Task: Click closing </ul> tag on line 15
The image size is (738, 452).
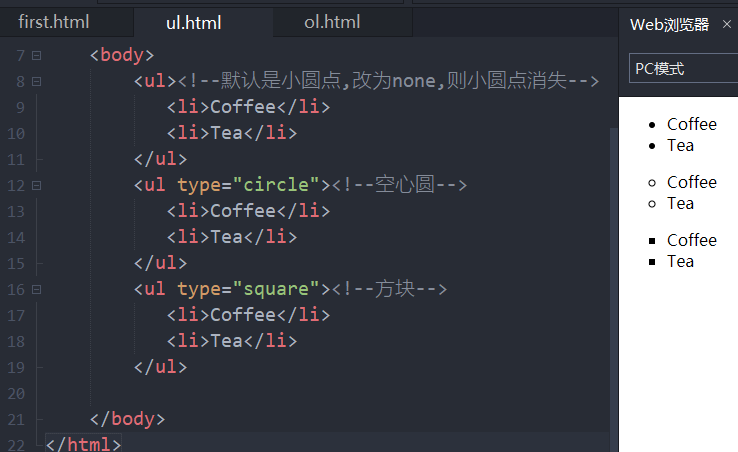Action: pyautogui.click(x=160, y=263)
